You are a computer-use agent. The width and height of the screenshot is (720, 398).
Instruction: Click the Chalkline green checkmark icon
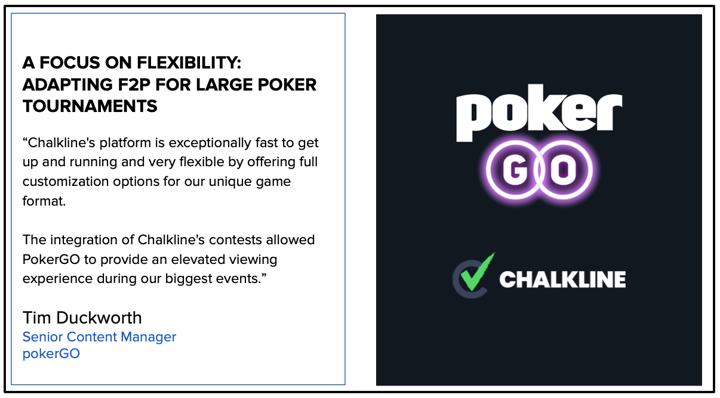click(478, 272)
